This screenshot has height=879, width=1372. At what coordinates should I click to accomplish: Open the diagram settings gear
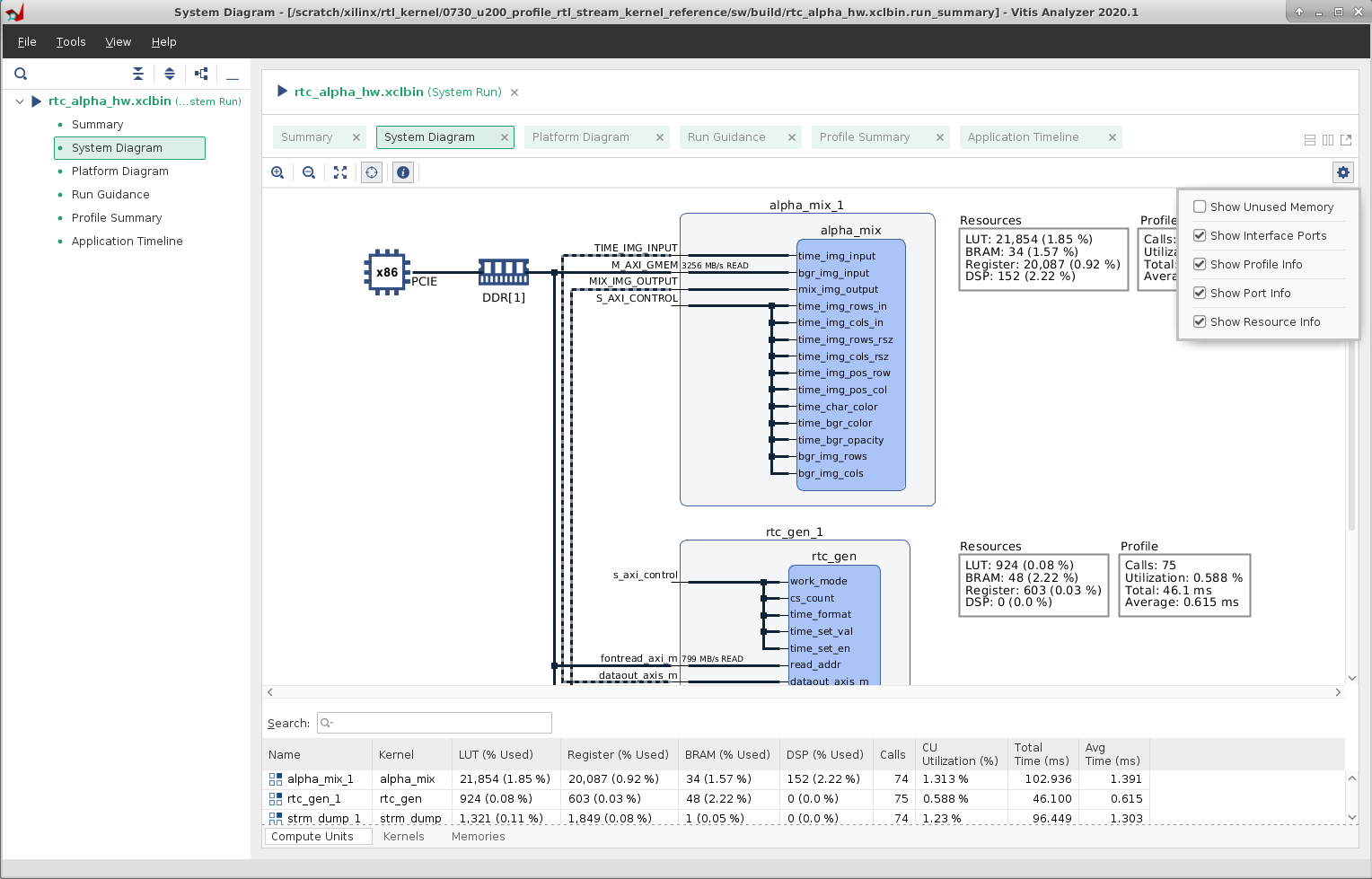tap(1342, 172)
